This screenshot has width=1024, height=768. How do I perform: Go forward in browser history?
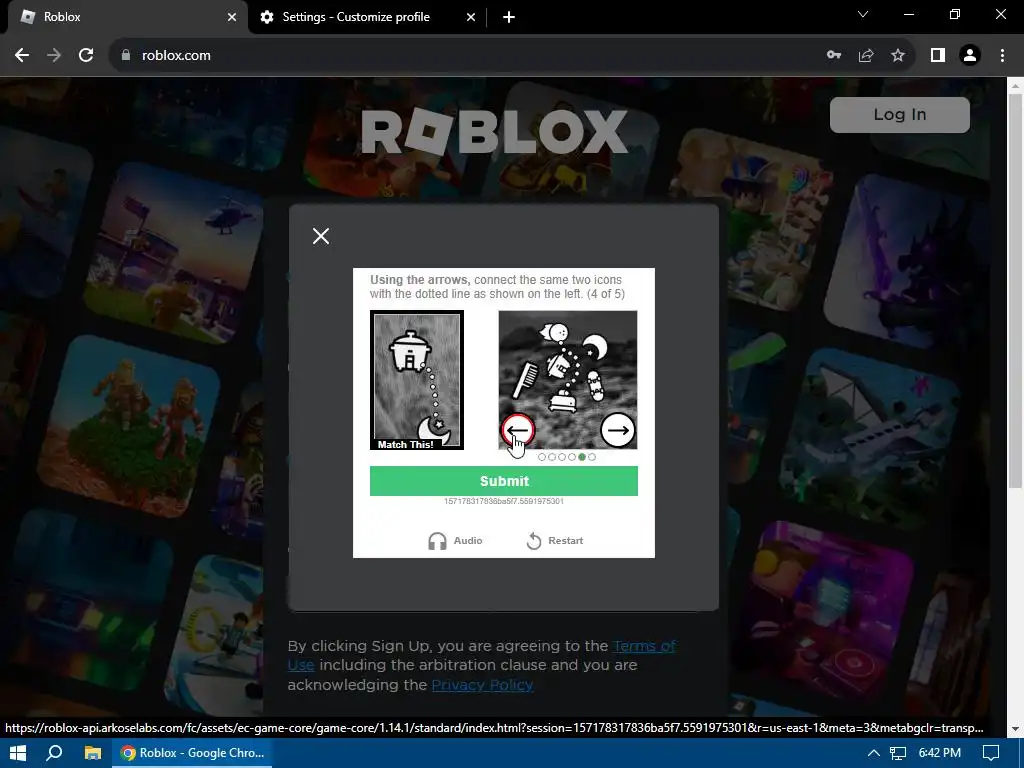tap(54, 56)
